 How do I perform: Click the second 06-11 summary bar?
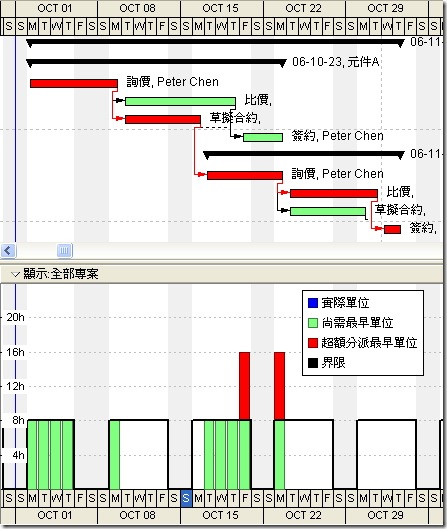tap(304, 155)
